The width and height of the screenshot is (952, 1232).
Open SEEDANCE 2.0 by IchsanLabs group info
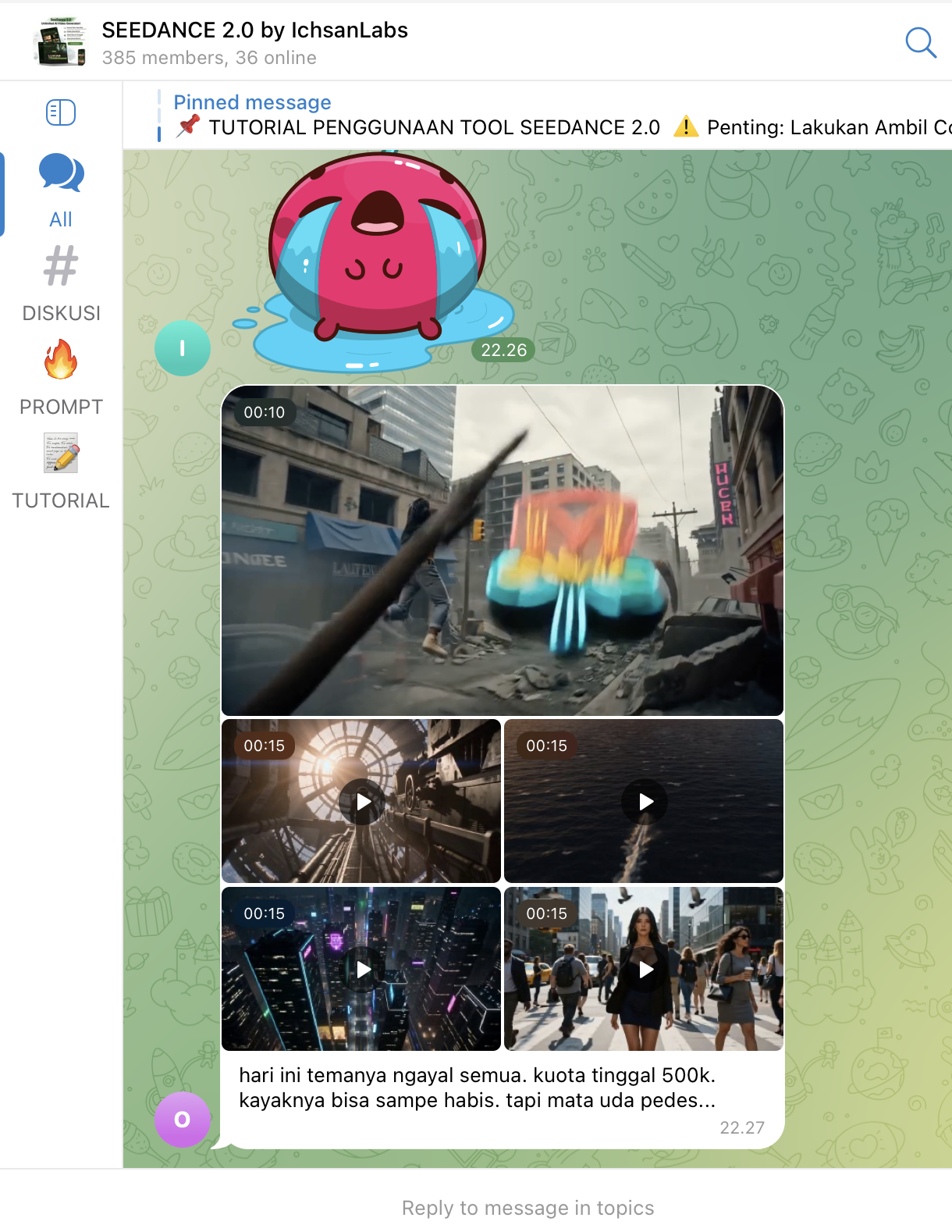(x=254, y=30)
